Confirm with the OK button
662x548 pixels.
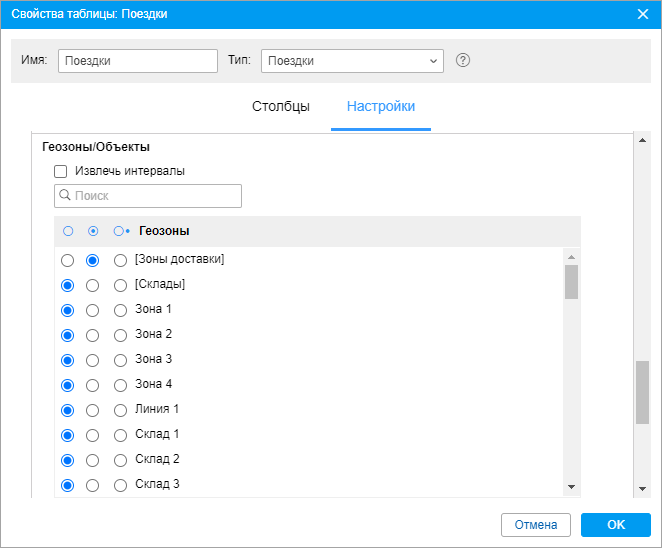[616, 525]
